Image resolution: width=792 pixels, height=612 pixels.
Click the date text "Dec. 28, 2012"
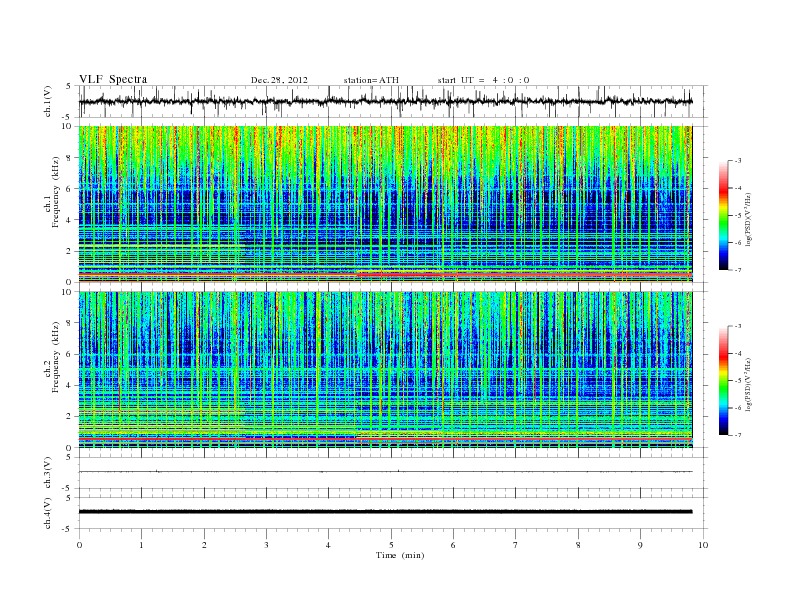279,80
